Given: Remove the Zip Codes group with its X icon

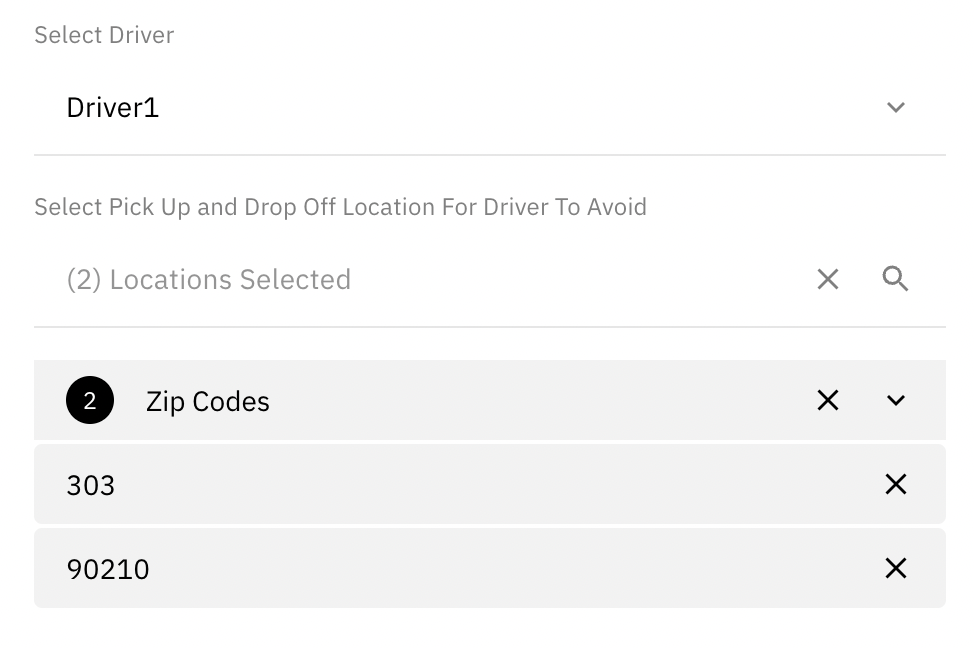Looking at the screenshot, I should (x=827, y=400).
